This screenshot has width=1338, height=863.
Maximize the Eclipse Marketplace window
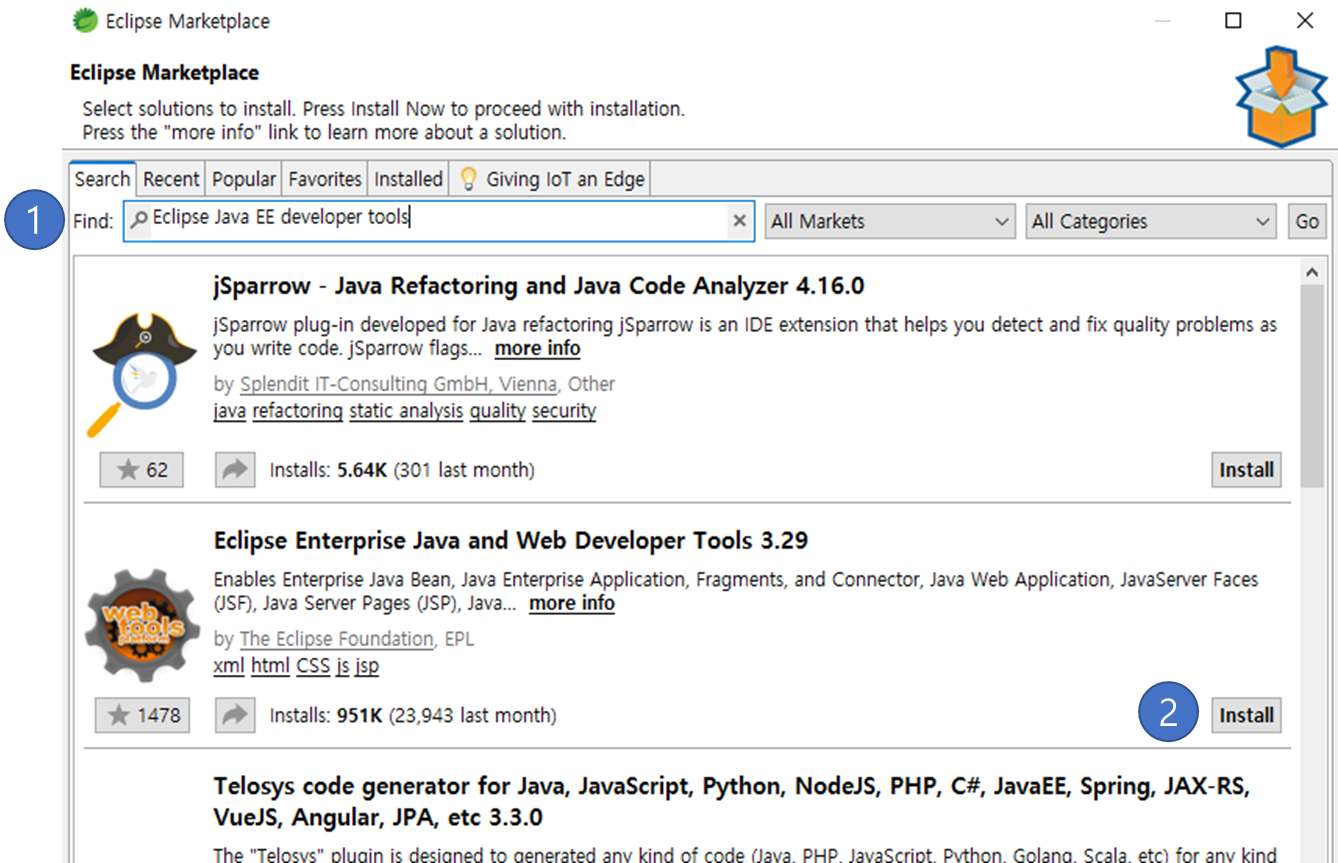pyautogui.click(x=1234, y=20)
